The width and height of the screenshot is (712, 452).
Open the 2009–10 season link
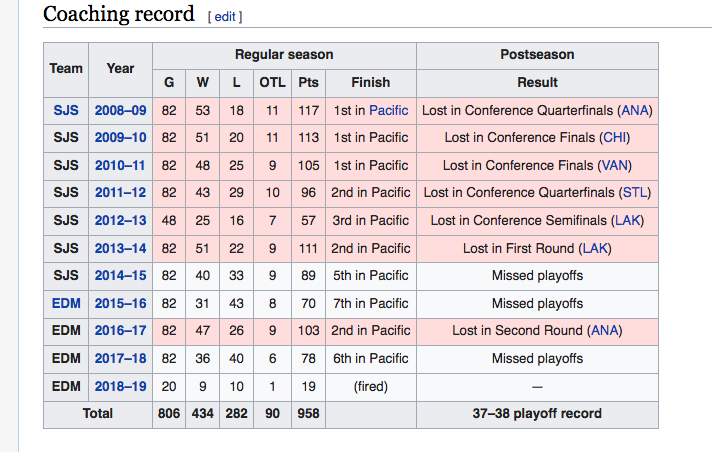pos(120,138)
